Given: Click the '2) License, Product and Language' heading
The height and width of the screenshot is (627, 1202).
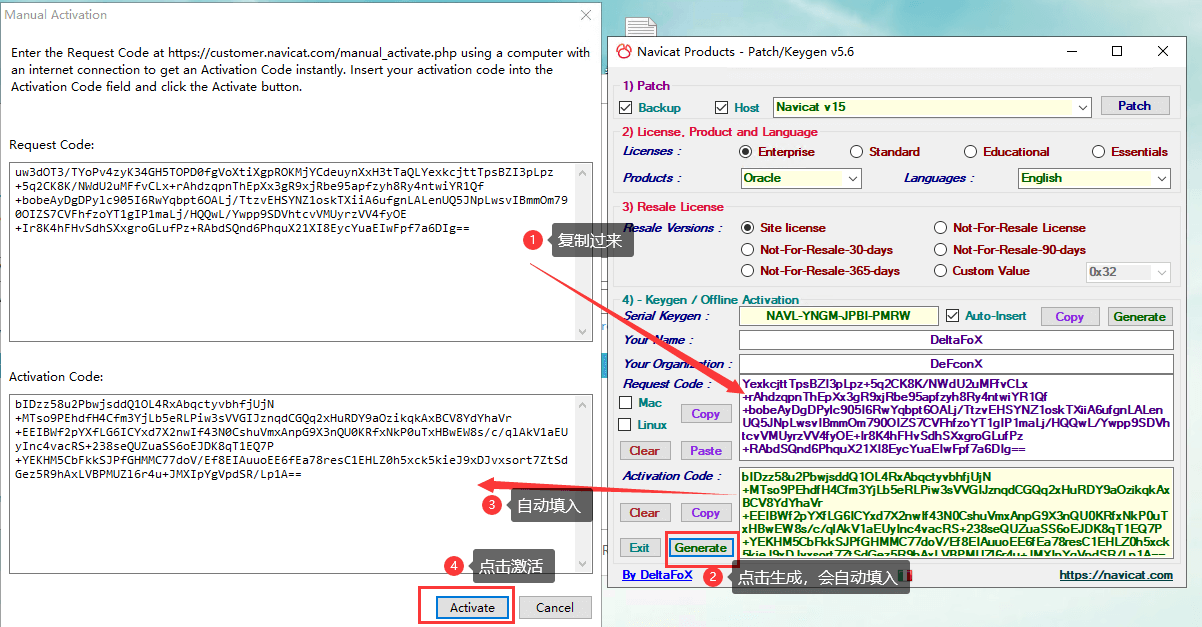Looking at the screenshot, I should click(720, 132).
